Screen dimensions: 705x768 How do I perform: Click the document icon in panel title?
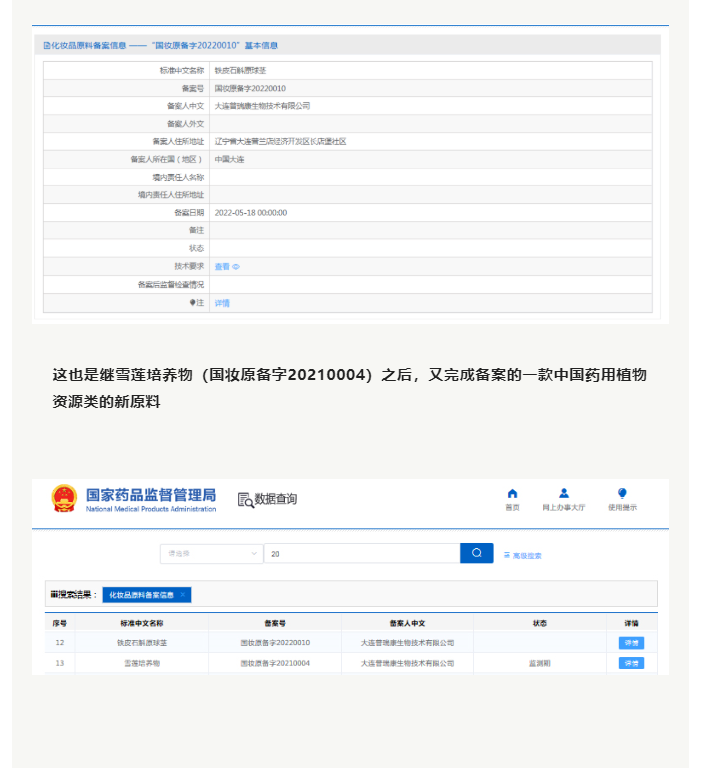tap(45, 45)
